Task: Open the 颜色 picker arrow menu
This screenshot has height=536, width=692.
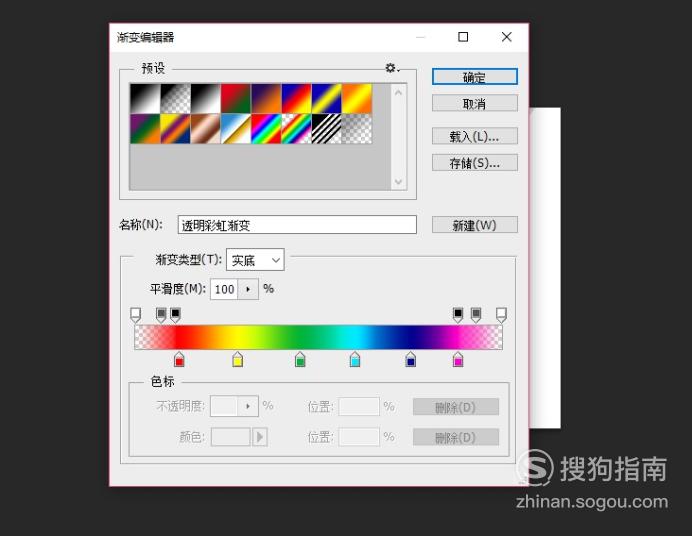Action: click(x=260, y=437)
